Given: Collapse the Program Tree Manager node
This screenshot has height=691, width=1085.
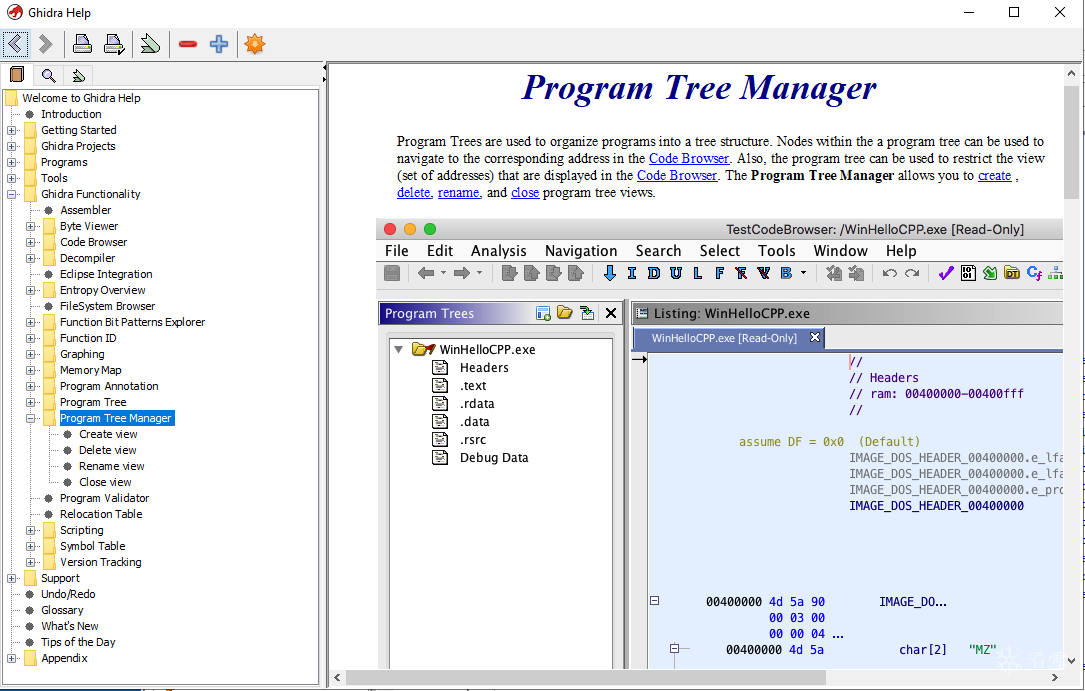Looking at the screenshot, I should tap(30, 418).
